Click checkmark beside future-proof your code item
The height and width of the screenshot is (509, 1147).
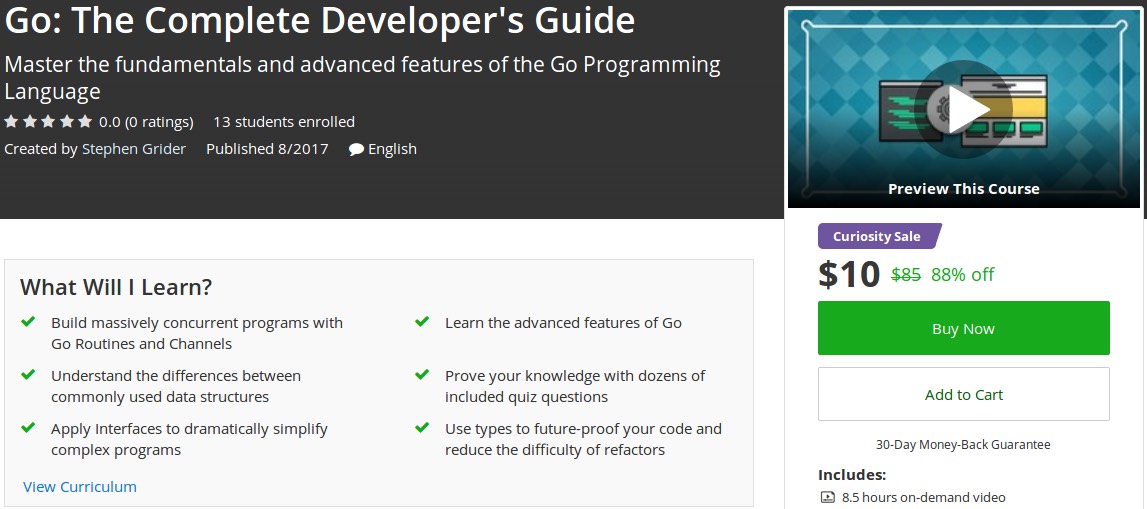[x=422, y=427]
